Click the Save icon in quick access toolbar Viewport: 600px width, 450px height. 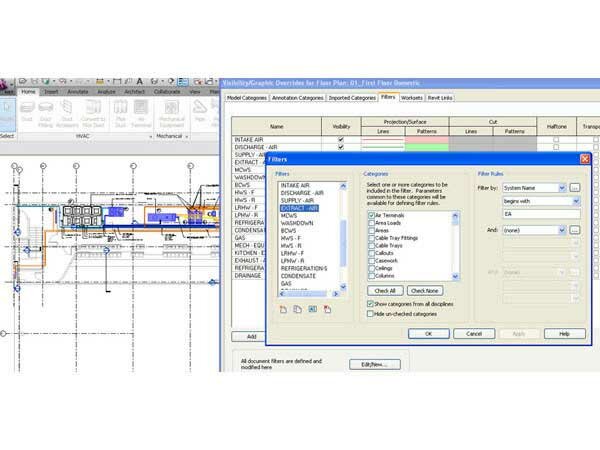coord(34,81)
